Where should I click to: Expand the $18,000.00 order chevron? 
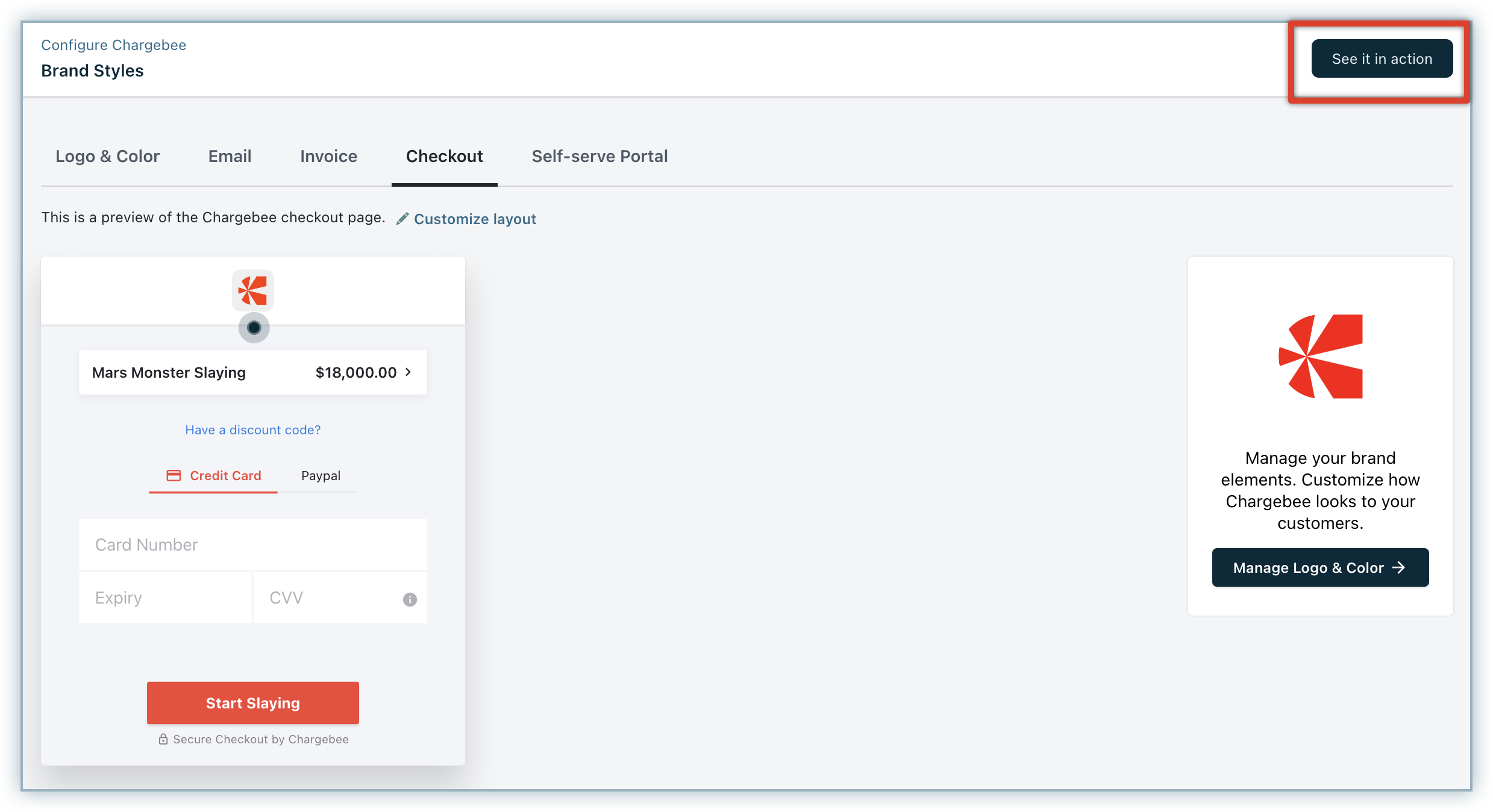[408, 372]
